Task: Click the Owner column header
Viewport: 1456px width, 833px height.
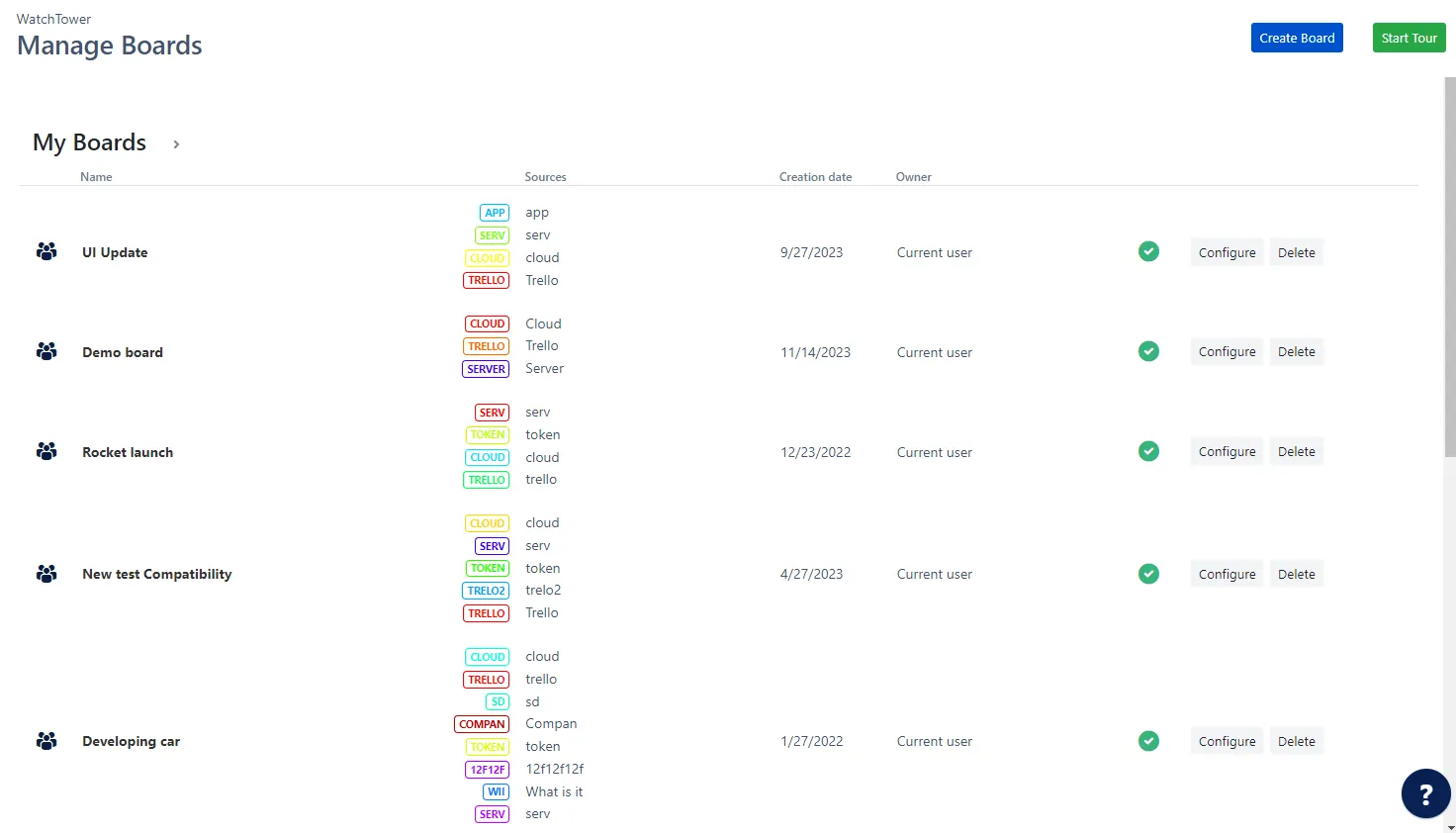Action: coord(914,177)
